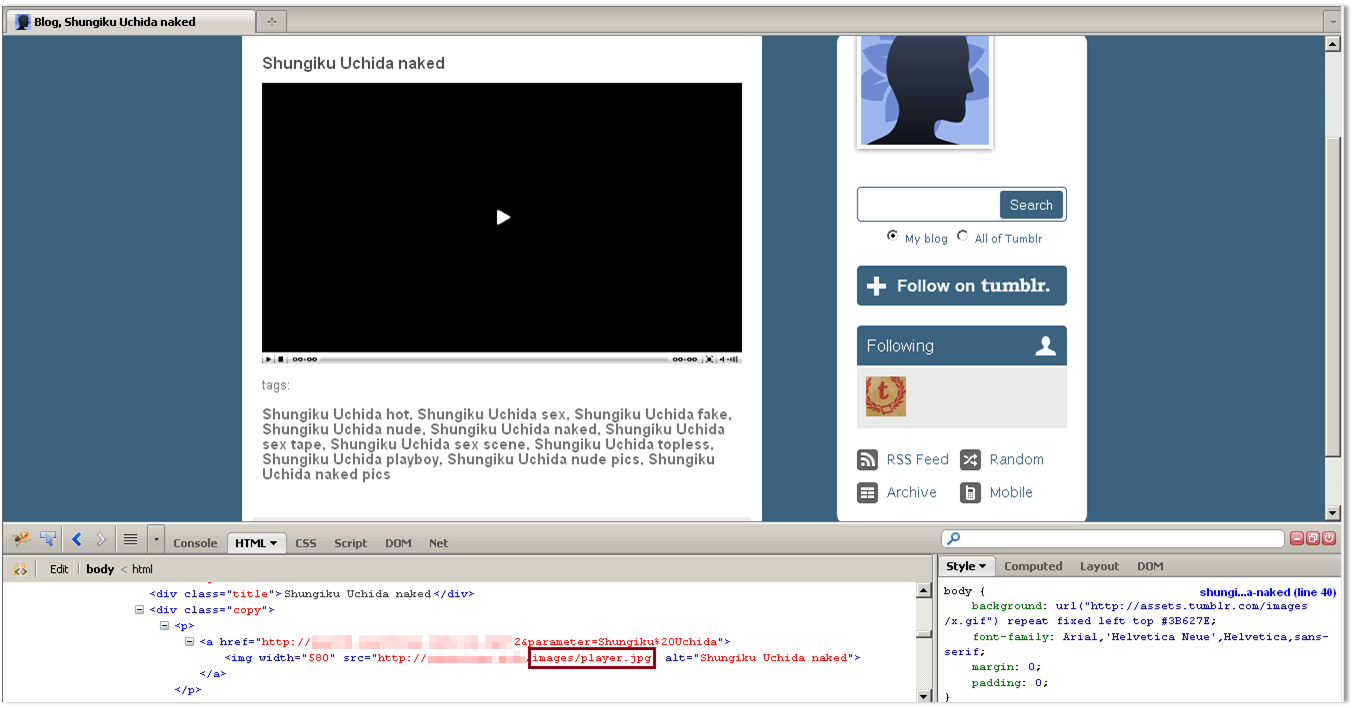This screenshot has height=708, width=1354.
Task: Deactivate Firebug with red power button
Action: click(x=1329, y=539)
